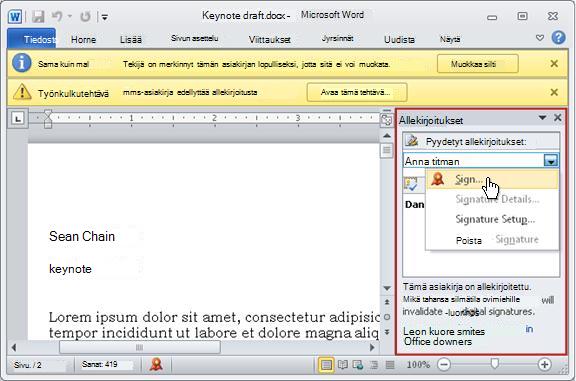Click the blue information icon in message bar
Viewport: 576px width, 381px height.
point(21,63)
